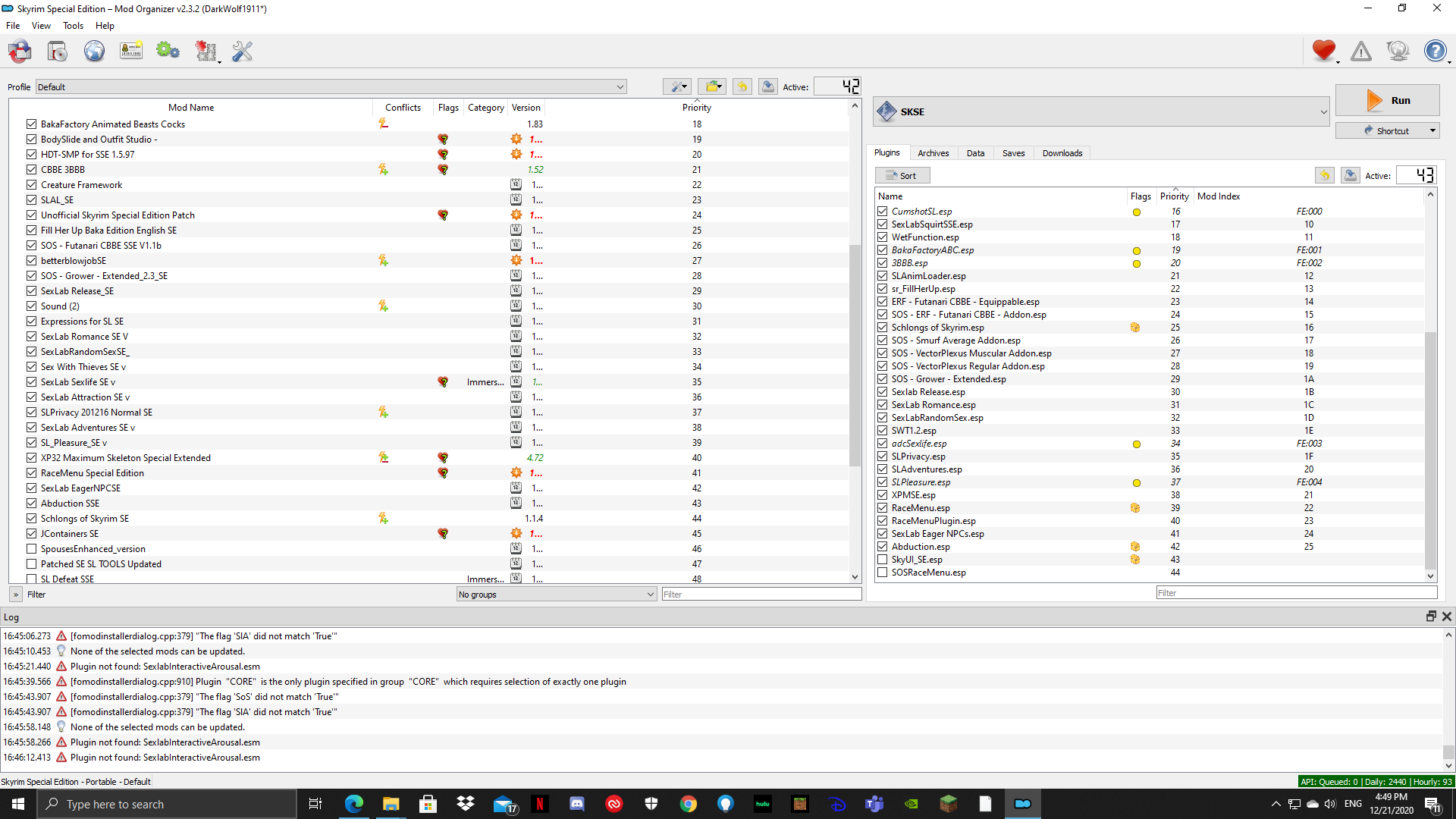The height and width of the screenshot is (819, 1456).
Task: Open the File menu
Action: click(x=13, y=26)
